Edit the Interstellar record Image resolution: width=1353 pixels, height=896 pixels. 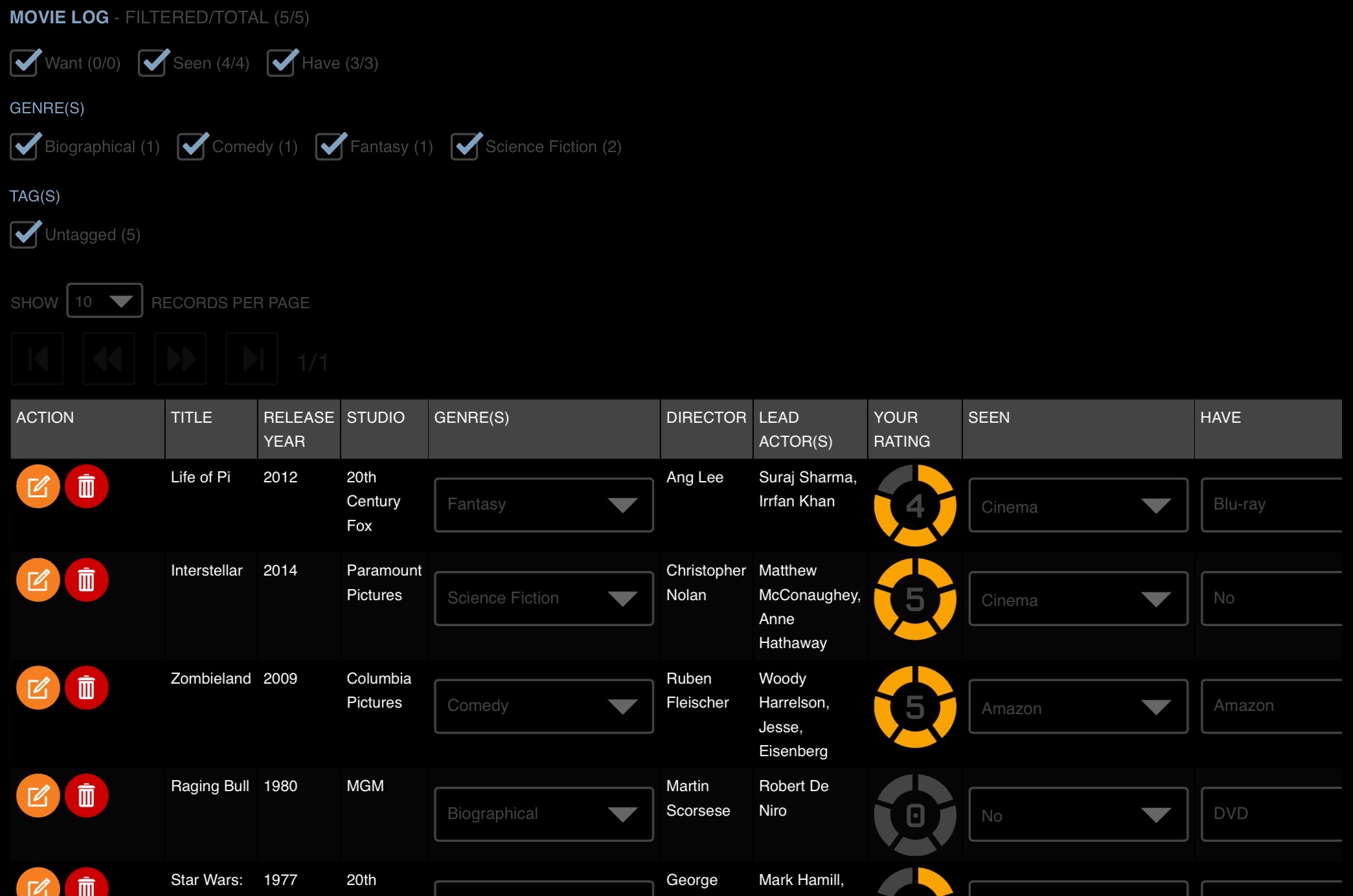point(38,580)
